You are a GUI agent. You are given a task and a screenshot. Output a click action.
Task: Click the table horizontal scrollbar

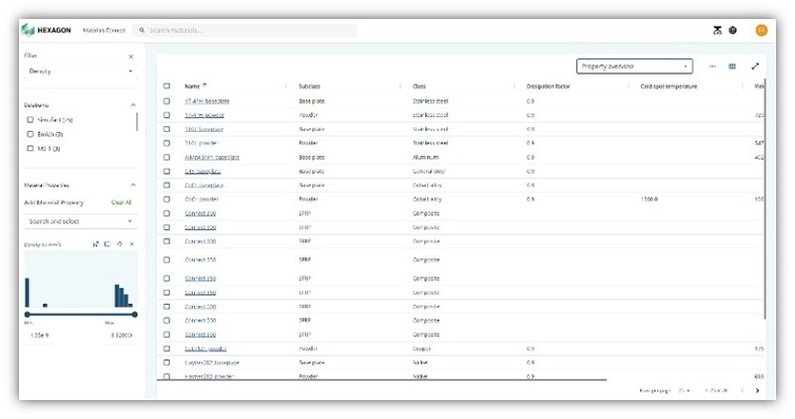382,379
